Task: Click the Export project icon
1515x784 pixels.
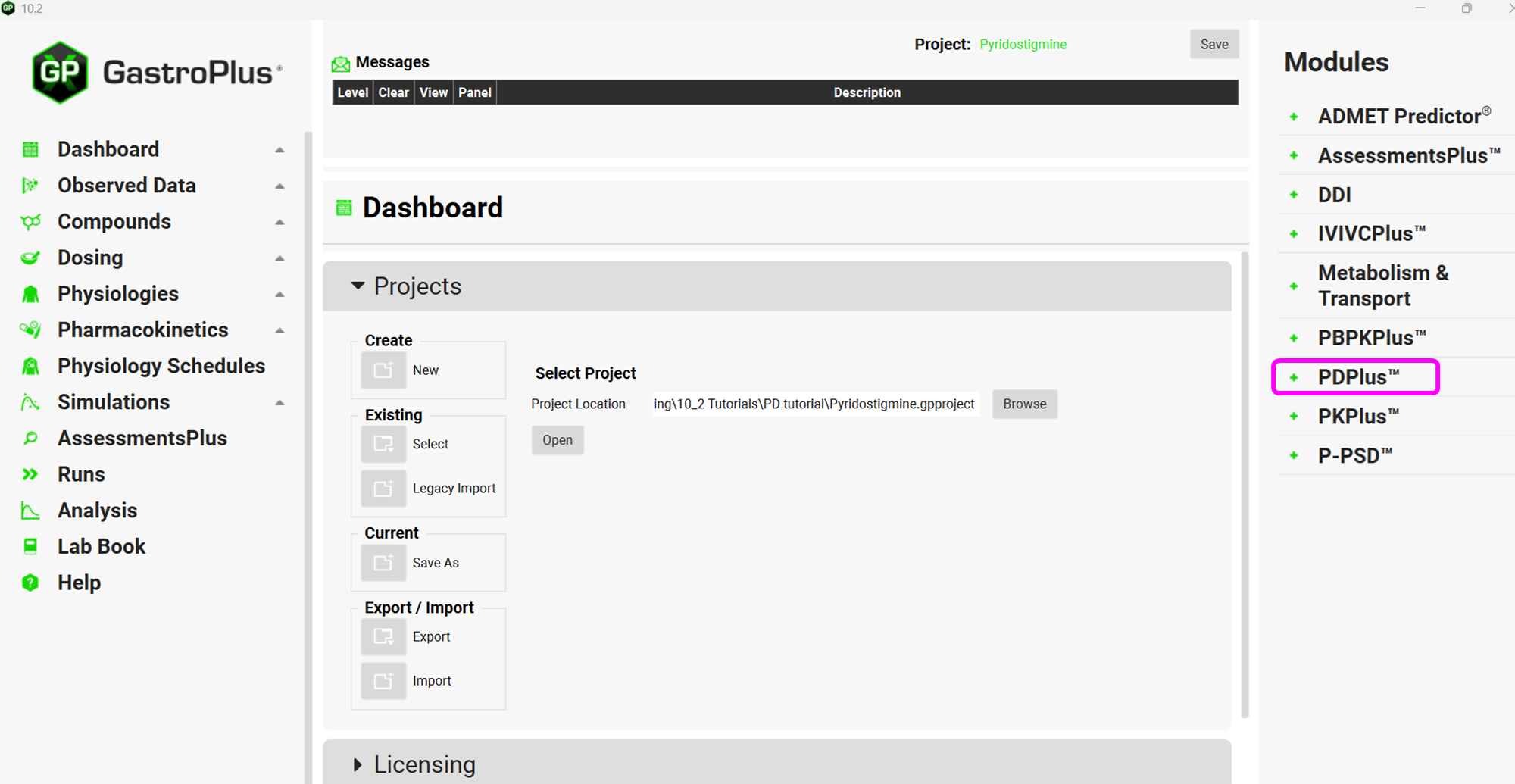Action: (x=383, y=637)
